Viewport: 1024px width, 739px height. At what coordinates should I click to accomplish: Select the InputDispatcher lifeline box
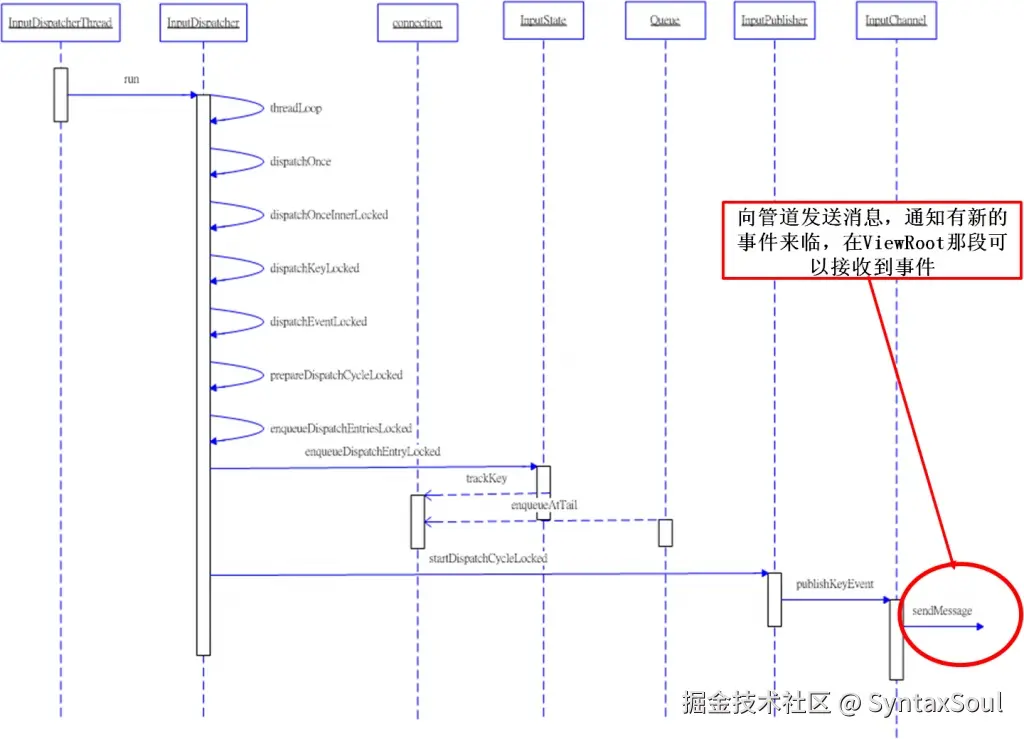pyautogui.click(x=202, y=20)
